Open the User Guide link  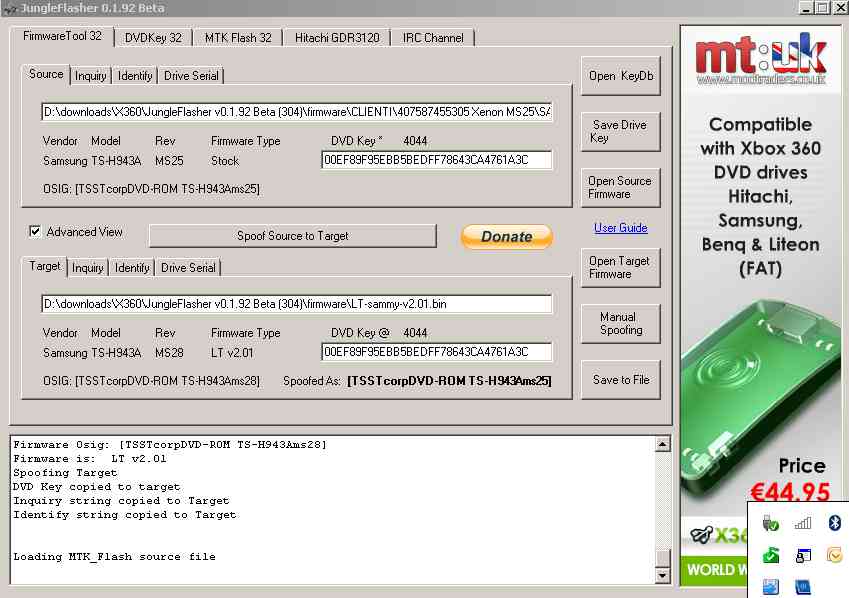[621, 228]
